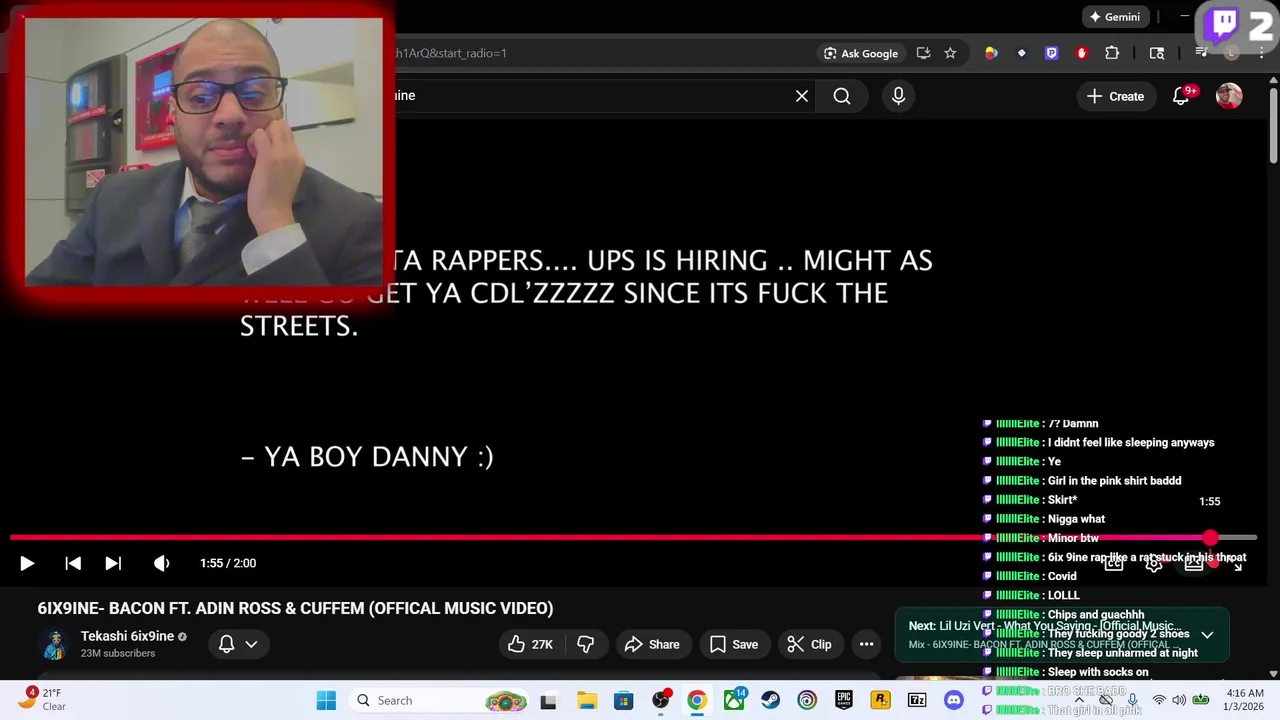
Task: Open the Wi-Fi network tray icon
Action: point(1159,700)
